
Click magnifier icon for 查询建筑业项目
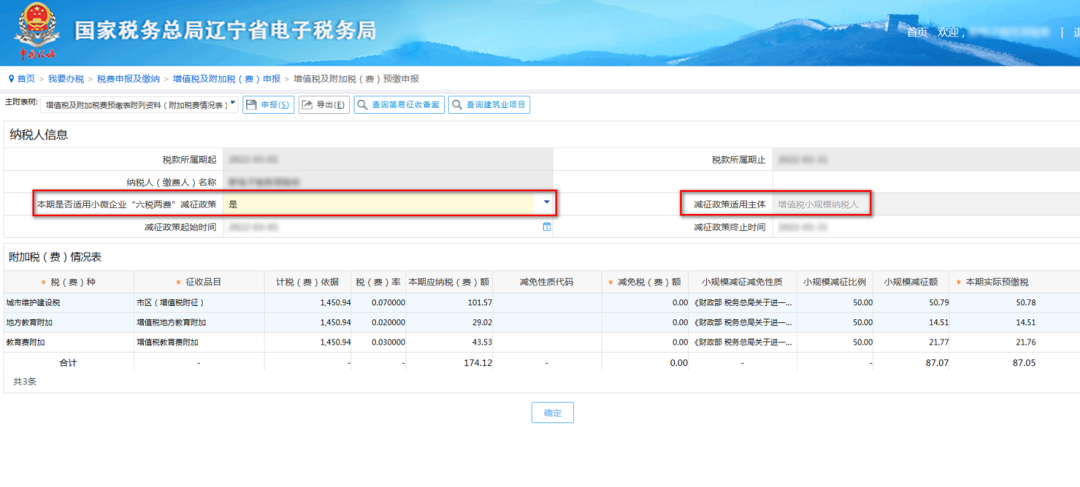coord(457,105)
